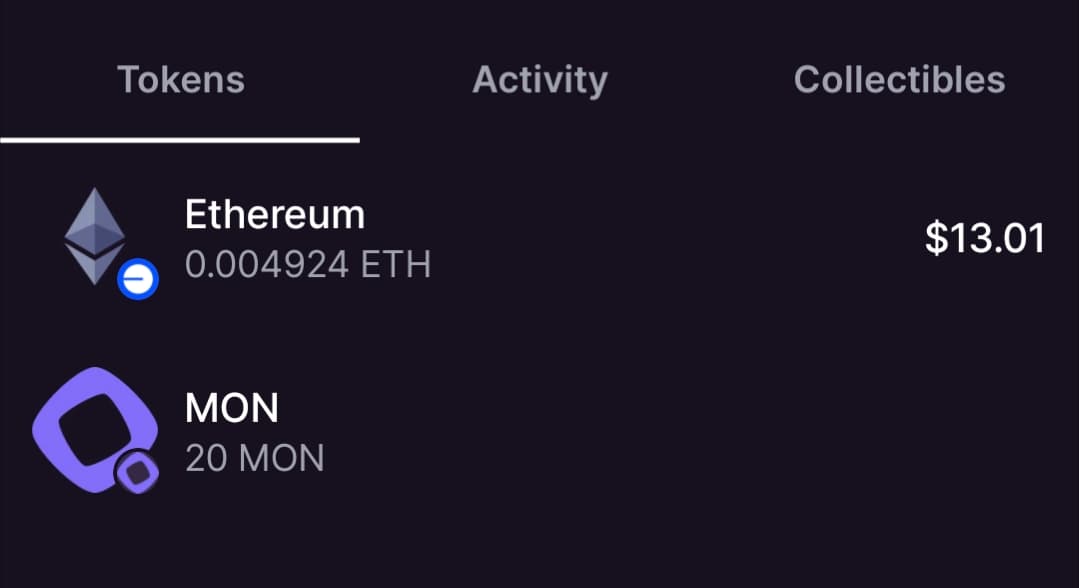Open the Activity tab
Screen dimensions: 1079x588
pos(539,80)
